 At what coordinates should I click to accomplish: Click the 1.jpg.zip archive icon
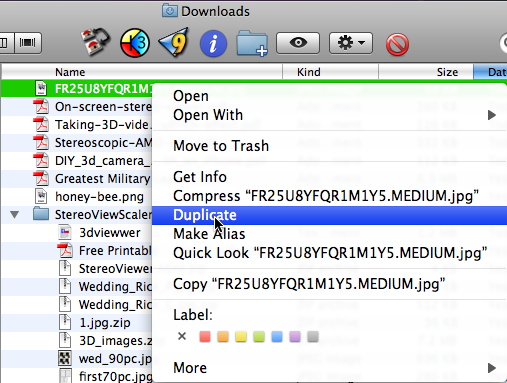[65, 322]
